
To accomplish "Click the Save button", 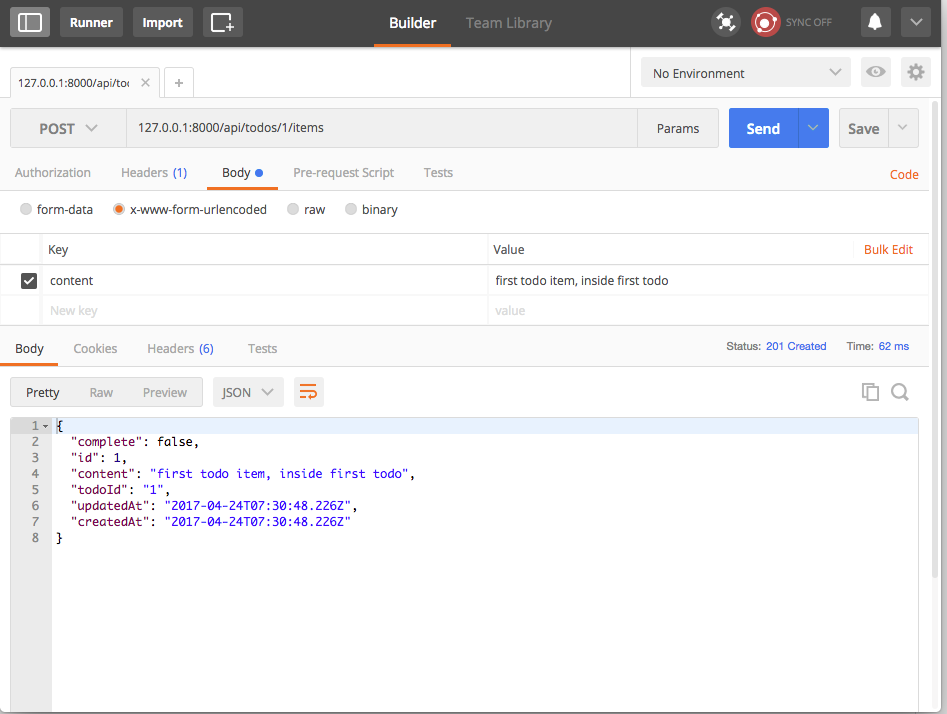I will 864,128.
